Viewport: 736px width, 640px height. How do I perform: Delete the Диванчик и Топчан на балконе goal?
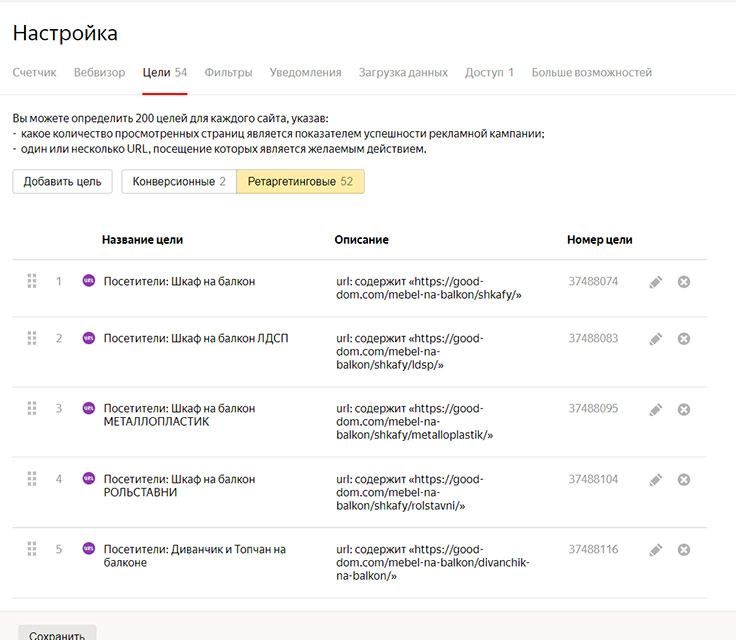click(x=684, y=550)
